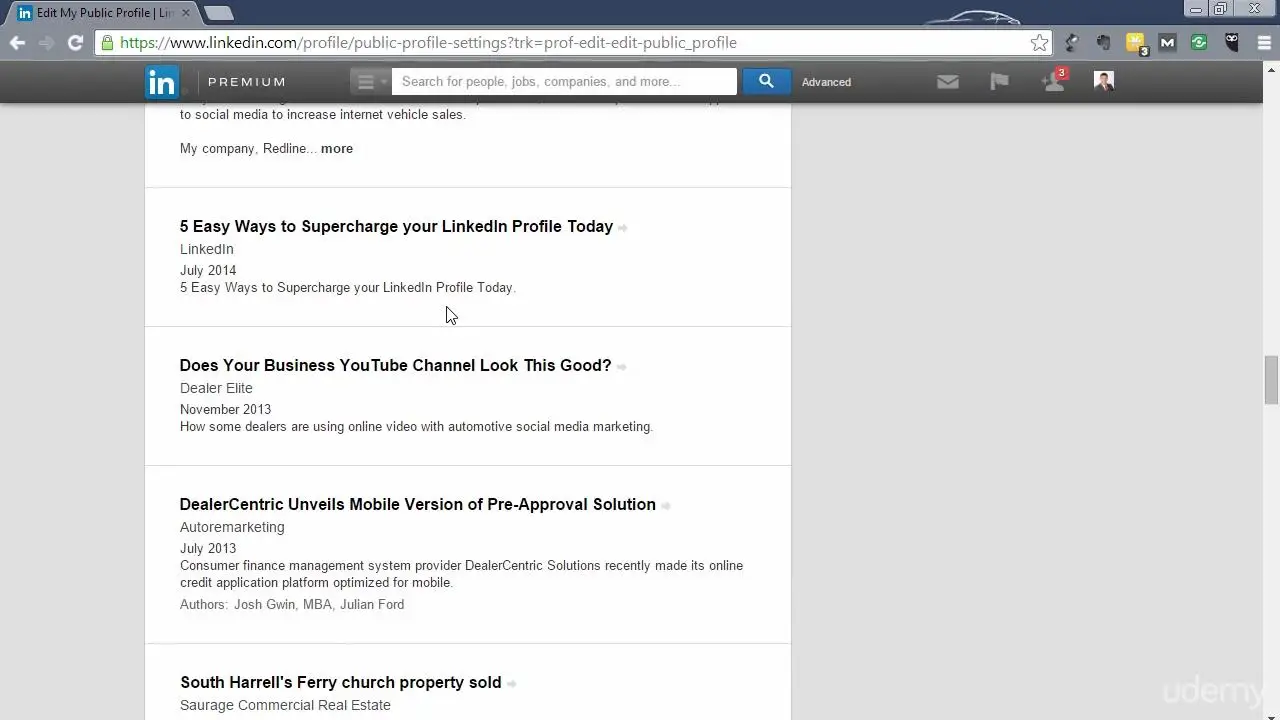1280x720 pixels.
Task: Click the 'Saurage Commercial Real Estate' text
Action: pos(285,705)
